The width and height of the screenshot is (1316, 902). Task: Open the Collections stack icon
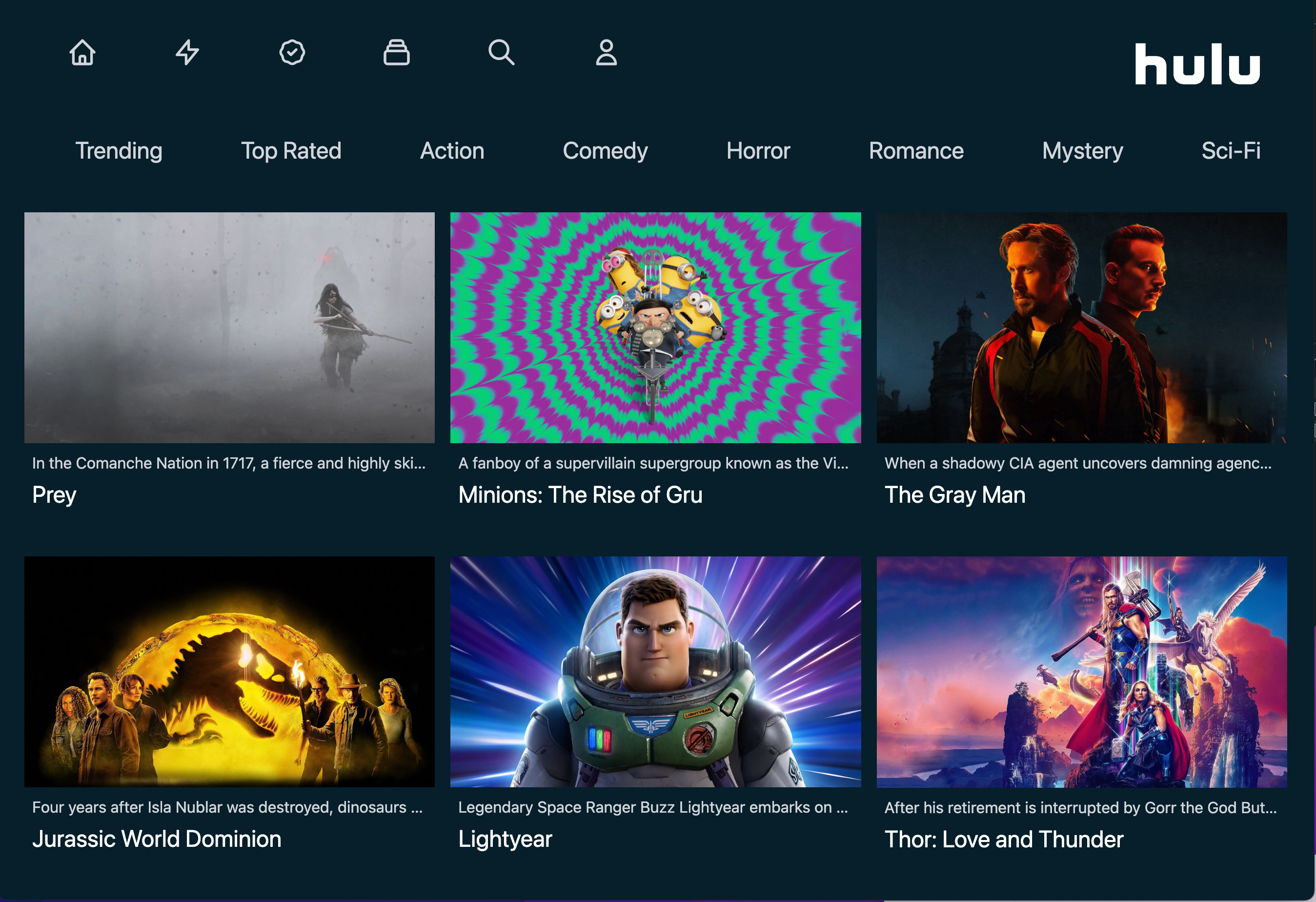click(396, 53)
